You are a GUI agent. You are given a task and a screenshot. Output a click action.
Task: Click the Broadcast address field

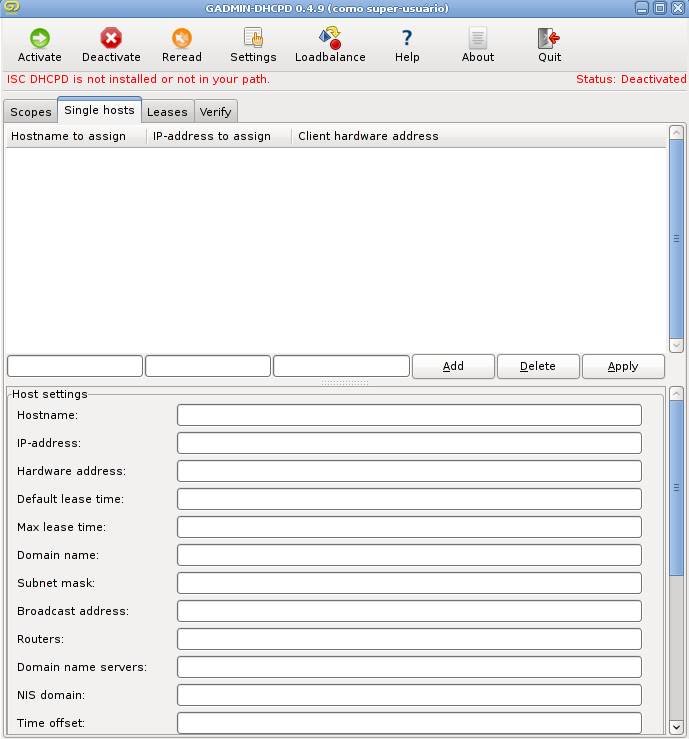(409, 611)
